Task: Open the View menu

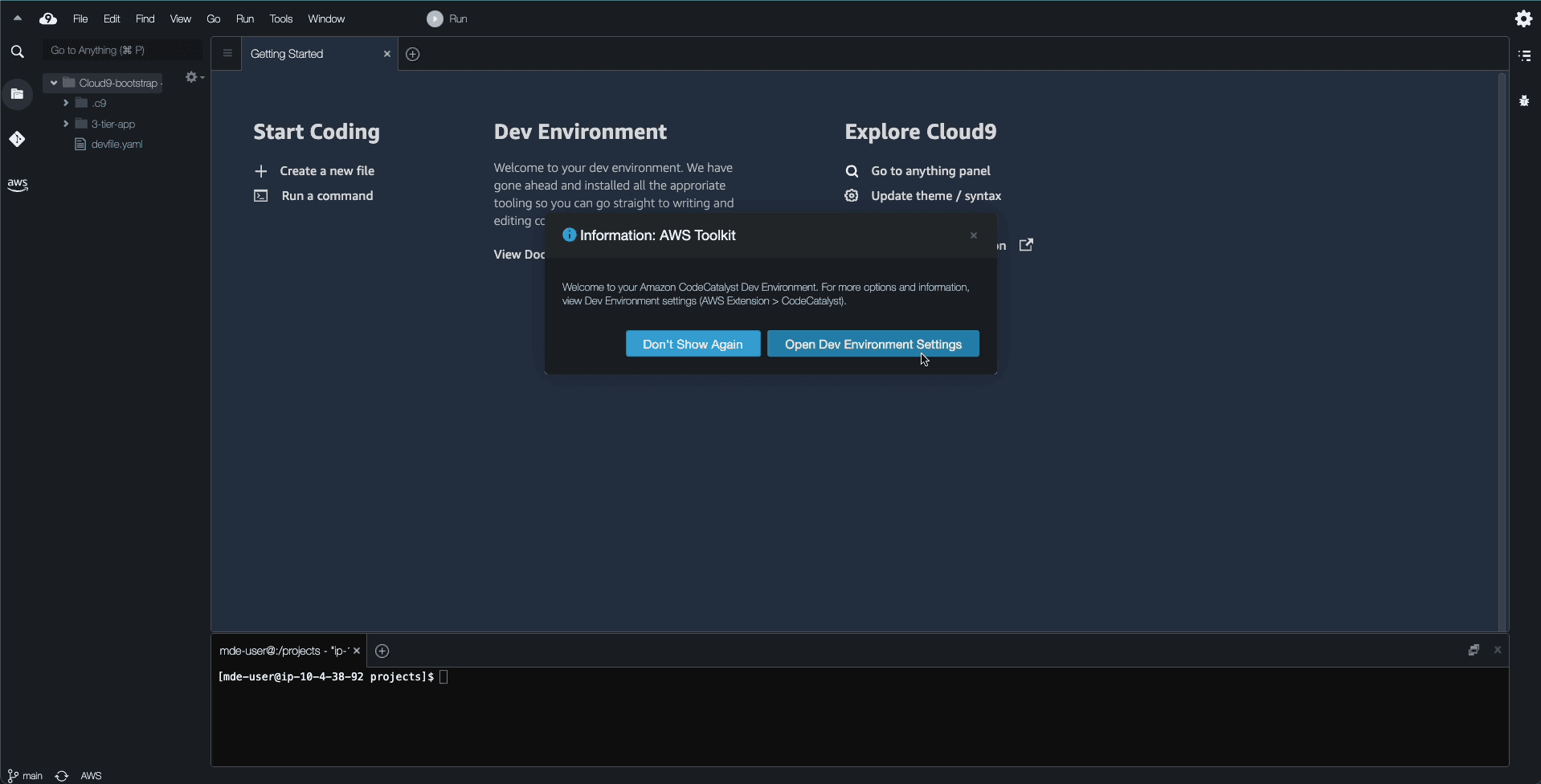Action: [x=180, y=18]
